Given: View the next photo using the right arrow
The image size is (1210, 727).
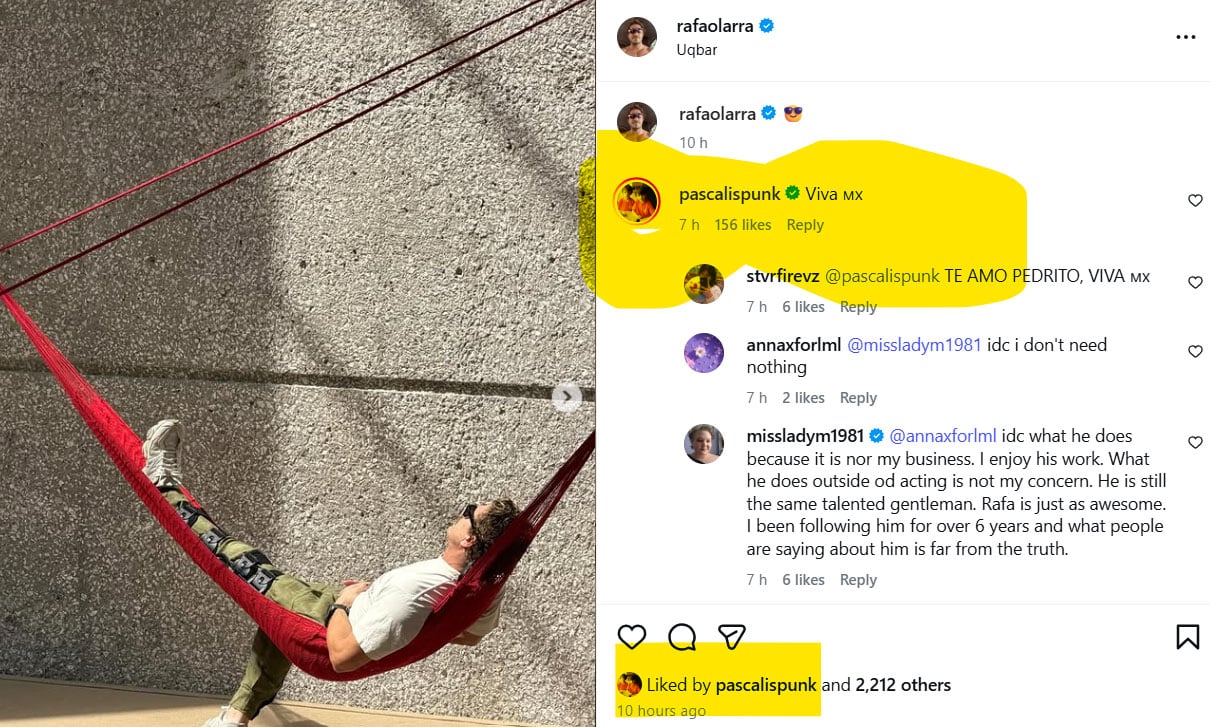Looking at the screenshot, I should click(x=566, y=397).
